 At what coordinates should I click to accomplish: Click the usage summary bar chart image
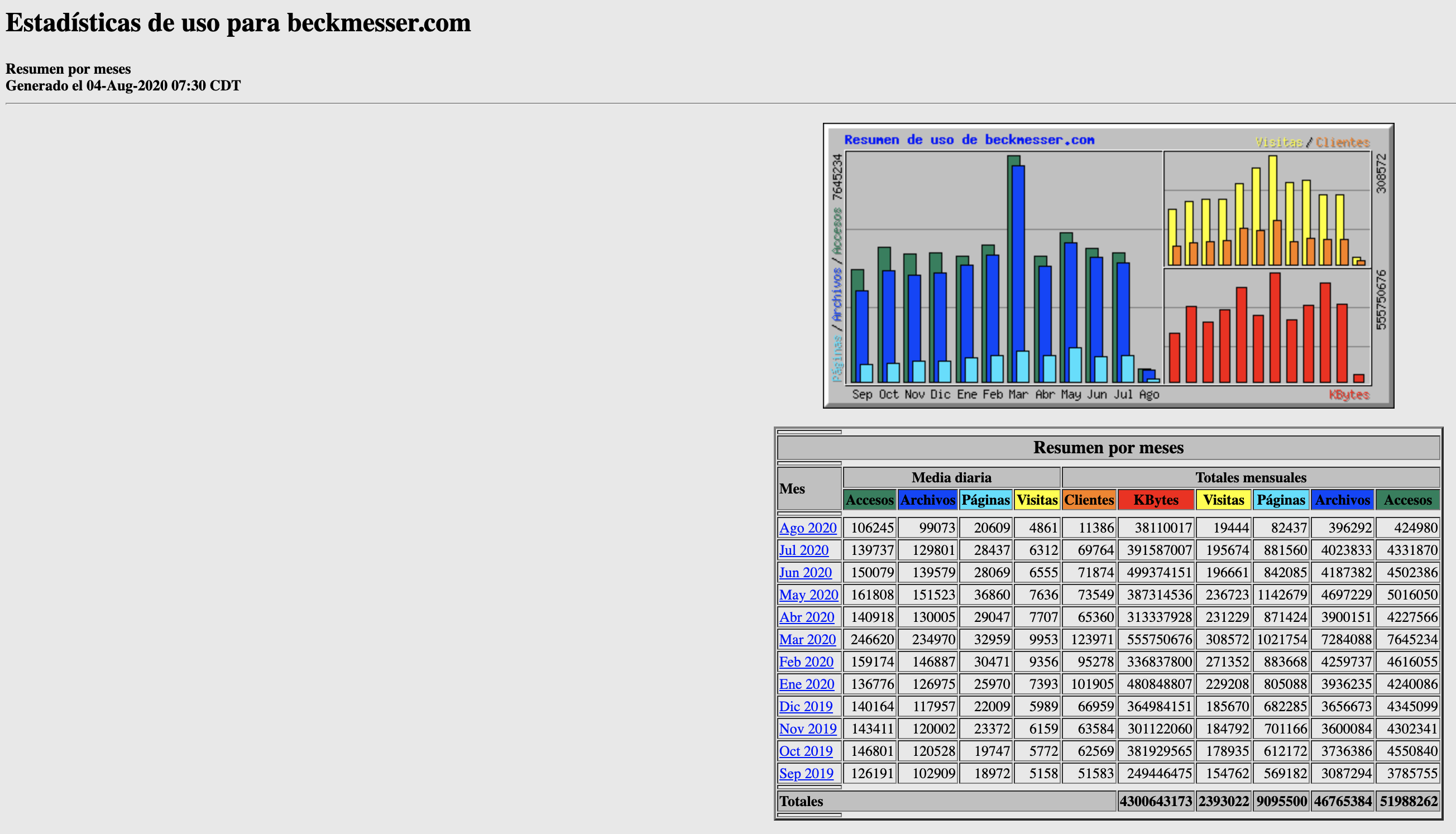[1108, 265]
